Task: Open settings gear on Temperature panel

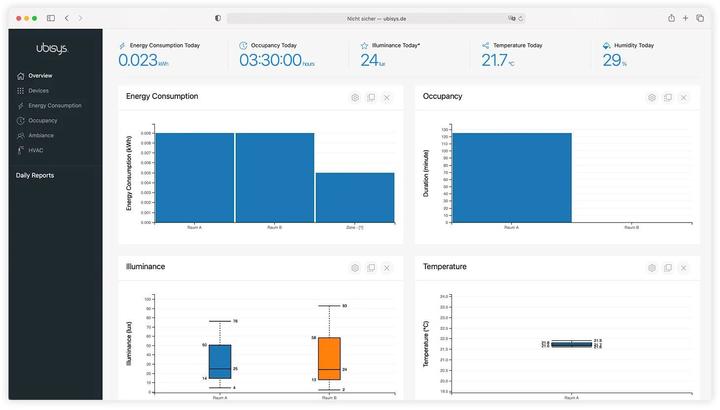Action: [x=652, y=268]
